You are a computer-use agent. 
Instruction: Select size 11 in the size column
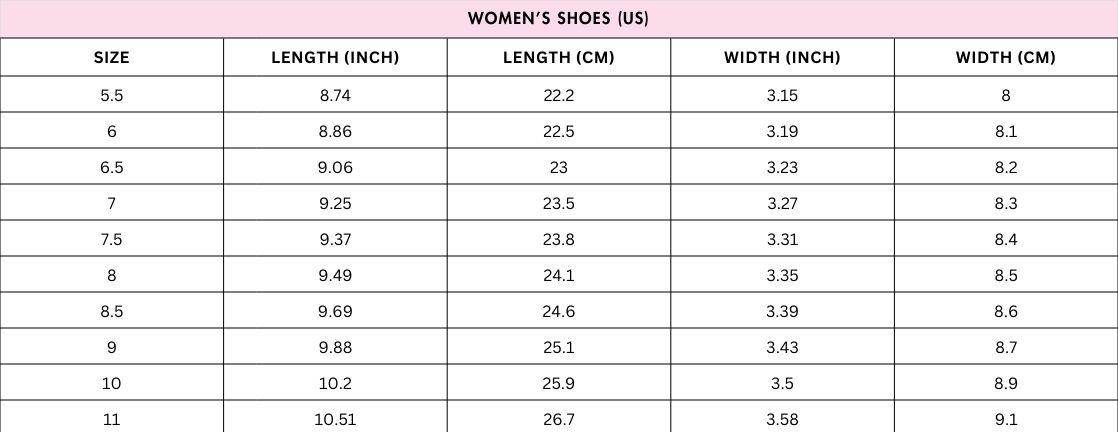[x=111, y=420]
